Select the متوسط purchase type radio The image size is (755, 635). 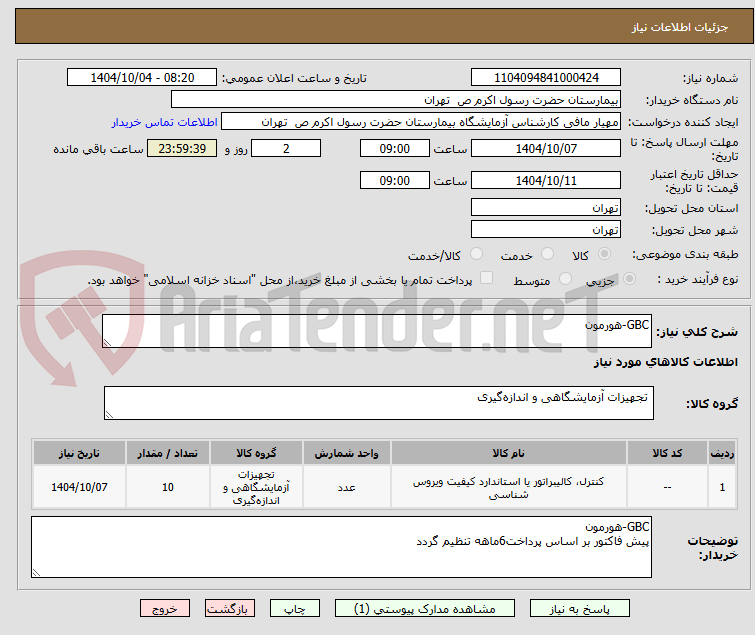tap(565, 279)
